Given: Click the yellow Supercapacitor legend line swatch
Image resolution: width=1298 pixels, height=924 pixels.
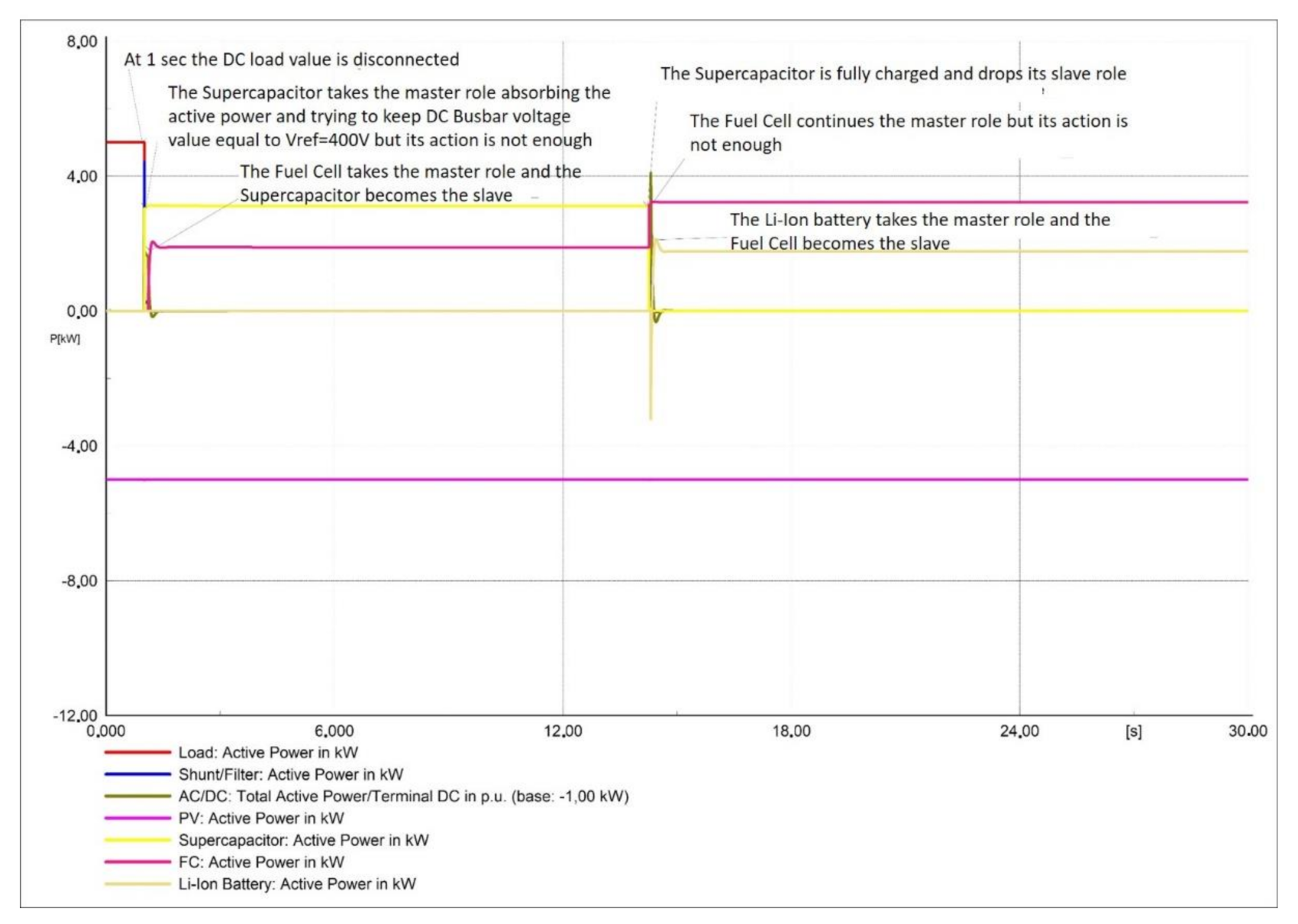Looking at the screenshot, I should (x=137, y=840).
